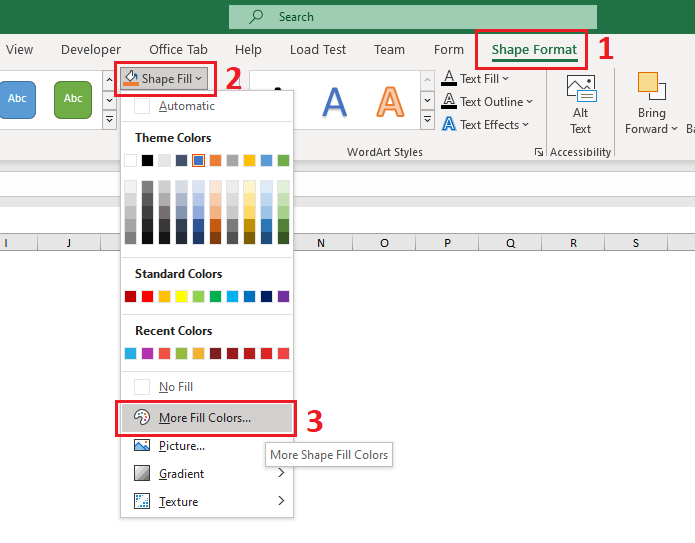This screenshot has width=695, height=543.
Task: Click the Texture fill icon
Action: click(x=142, y=501)
